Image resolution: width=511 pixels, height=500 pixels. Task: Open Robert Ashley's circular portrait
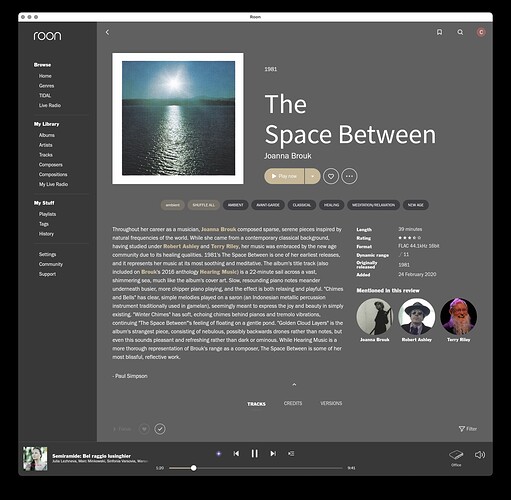click(417, 316)
